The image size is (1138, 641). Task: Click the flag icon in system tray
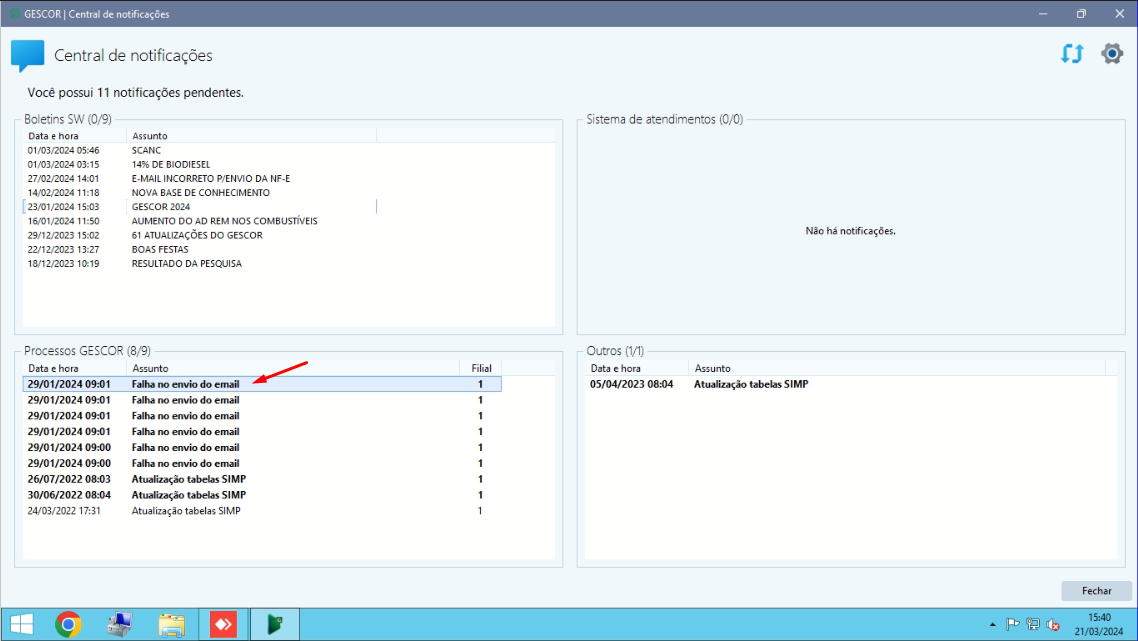coord(1012,624)
